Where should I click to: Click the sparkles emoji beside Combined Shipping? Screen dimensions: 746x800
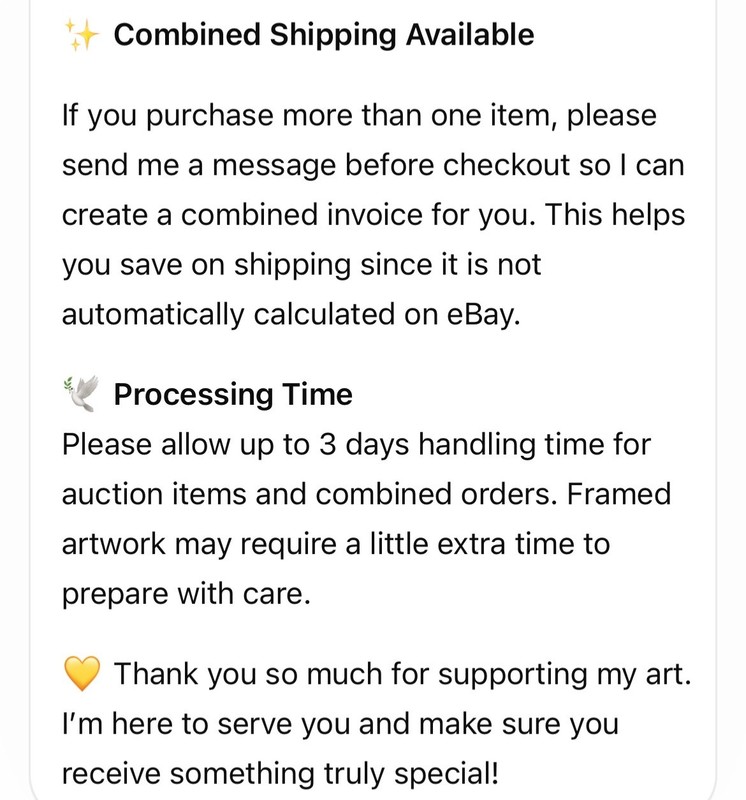coord(82,35)
